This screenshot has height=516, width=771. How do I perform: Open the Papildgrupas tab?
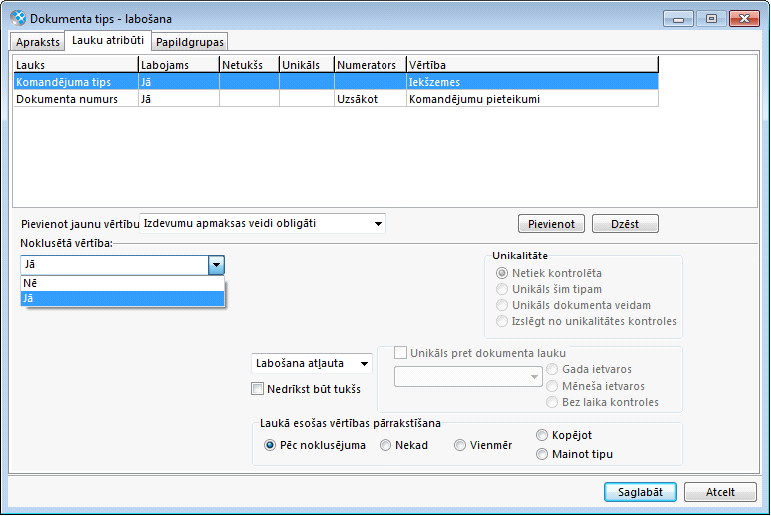(x=190, y=42)
